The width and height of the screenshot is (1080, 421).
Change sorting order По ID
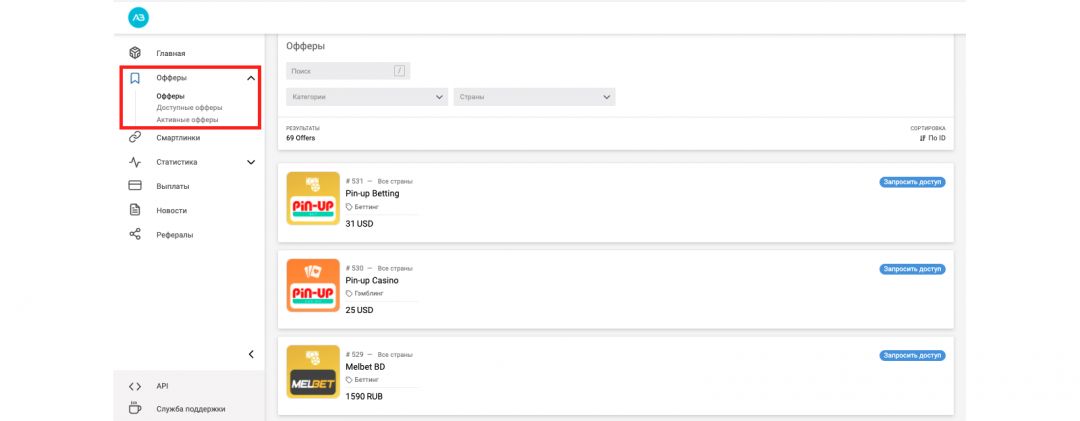coord(932,138)
